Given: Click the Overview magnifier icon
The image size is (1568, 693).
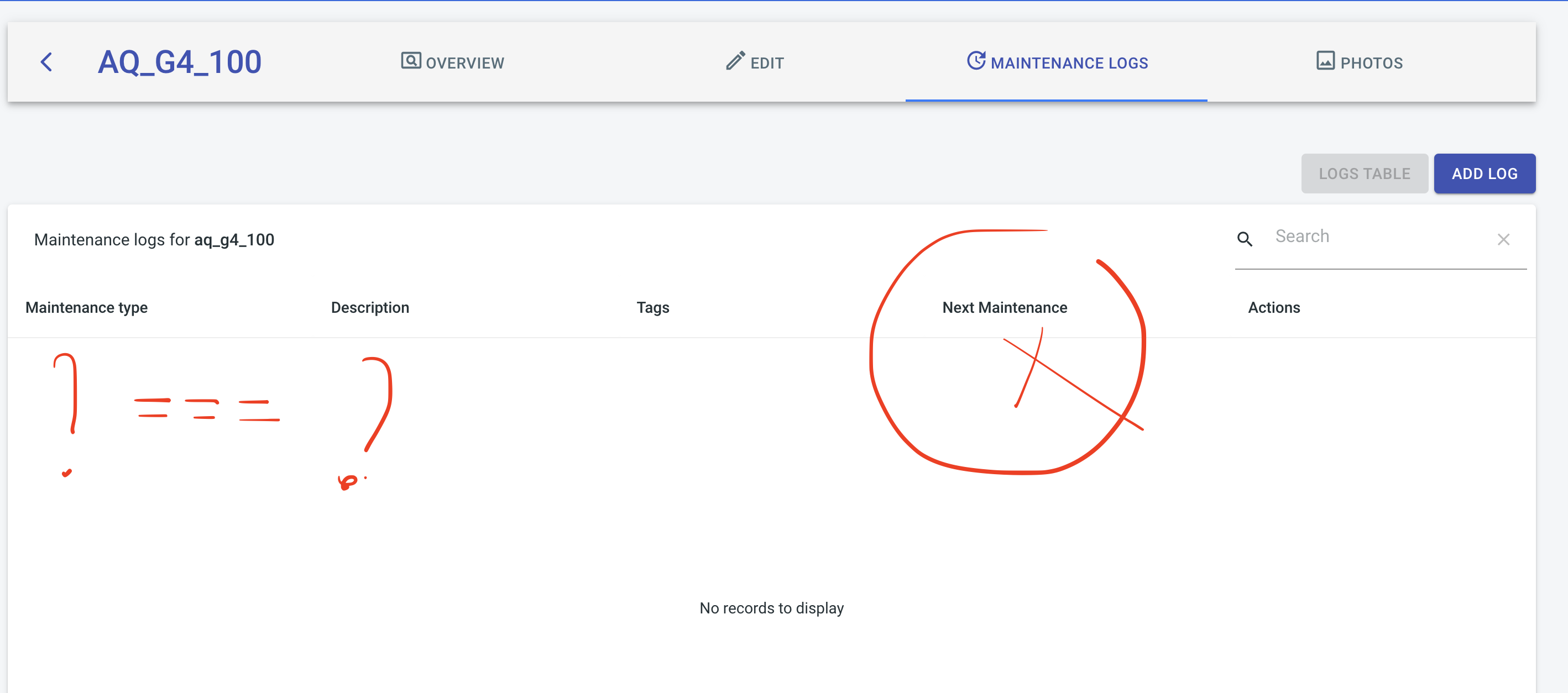Looking at the screenshot, I should pyautogui.click(x=411, y=61).
